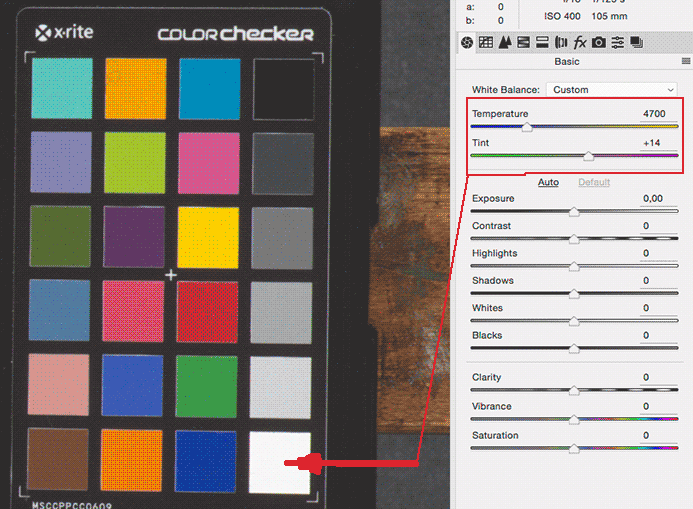Click the Tint slider handle

click(x=588, y=156)
